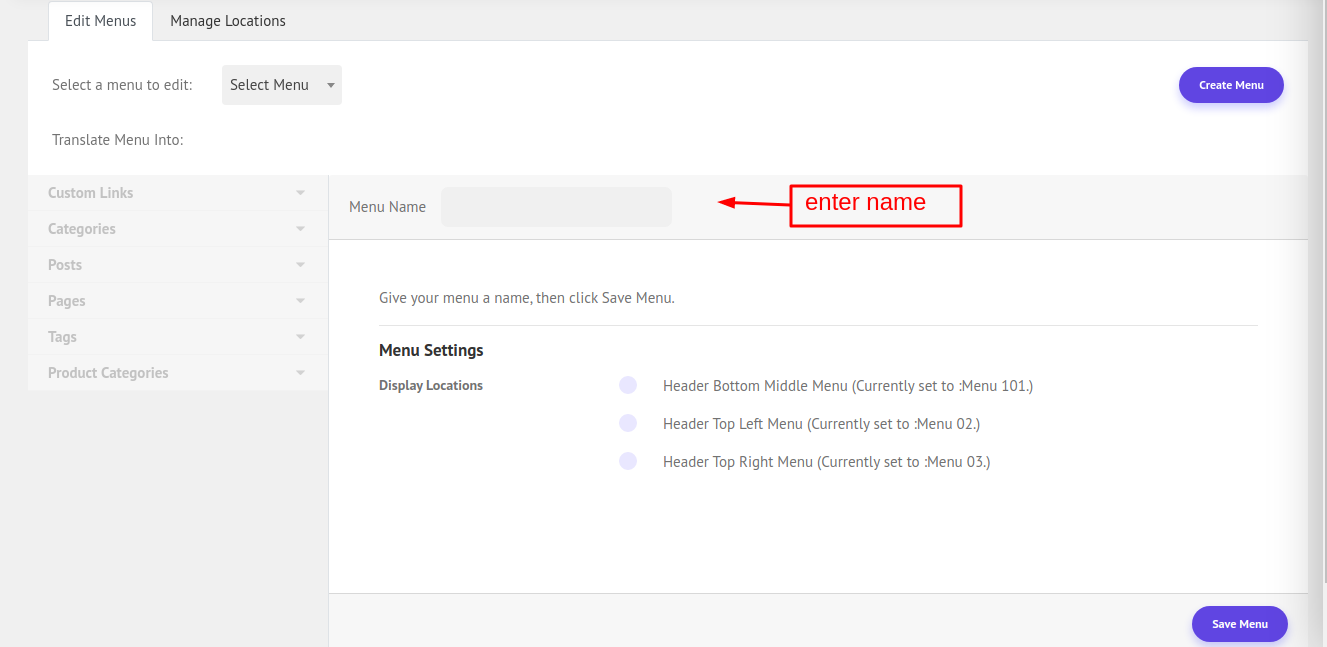Click the Pages section title

[67, 301]
